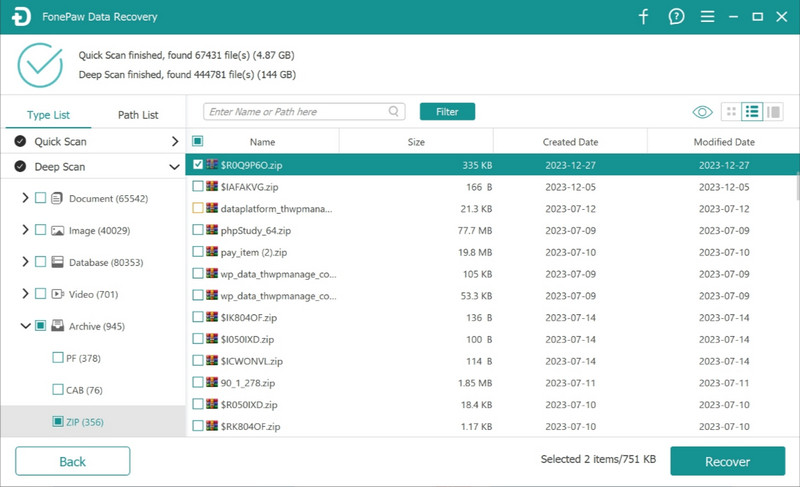This screenshot has width=800, height=487.
Task: Open the Facebook share icon
Action: click(643, 17)
